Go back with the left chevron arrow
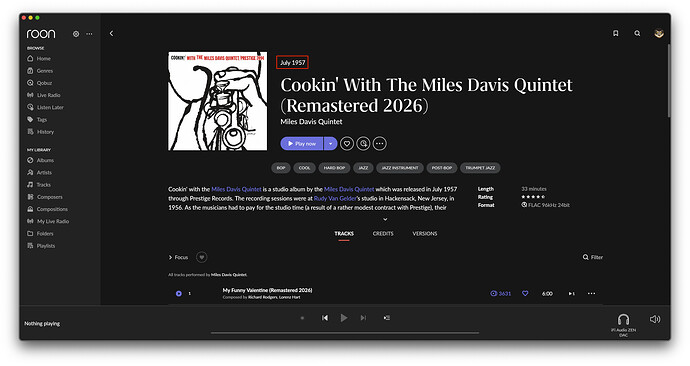 click(x=111, y=33)
